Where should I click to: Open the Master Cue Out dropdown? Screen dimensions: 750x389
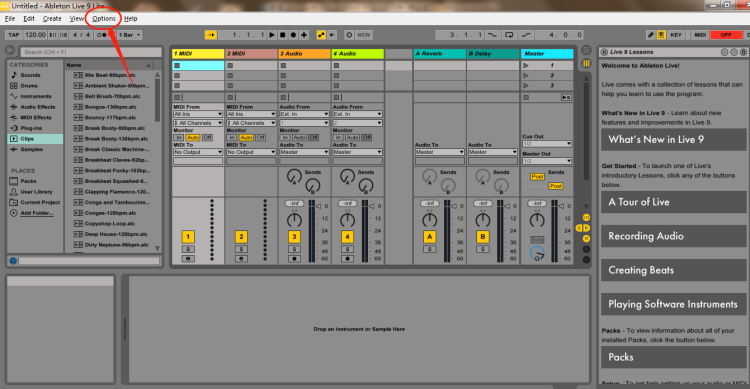tap(547, 144)
